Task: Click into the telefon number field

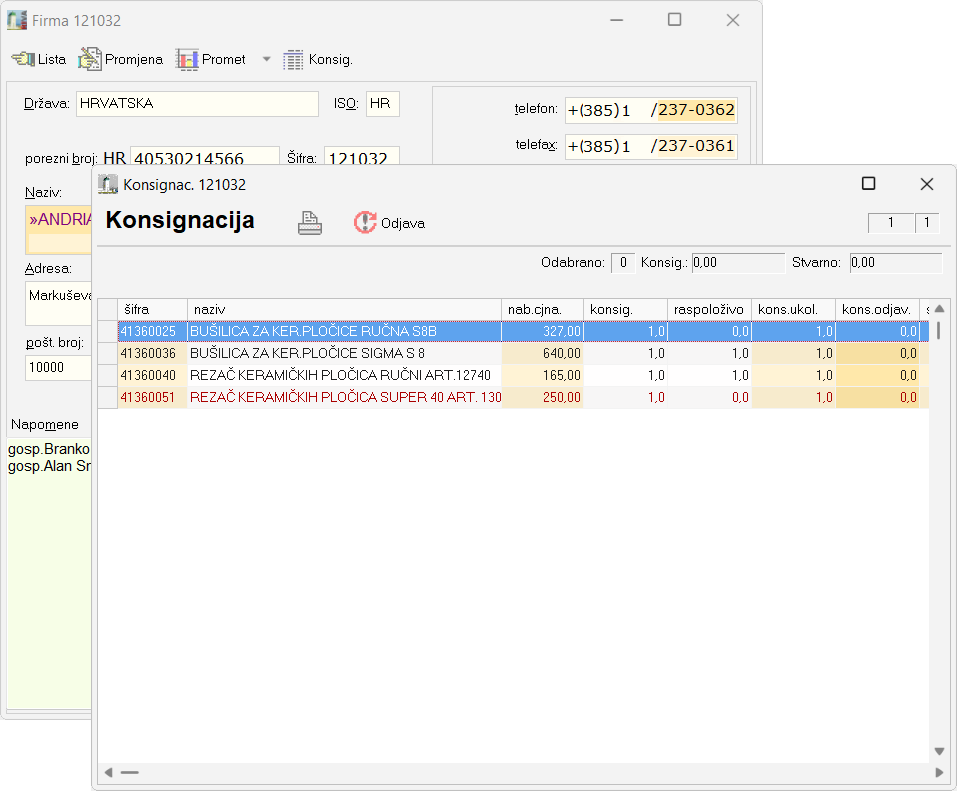Action: click(651, 110)
